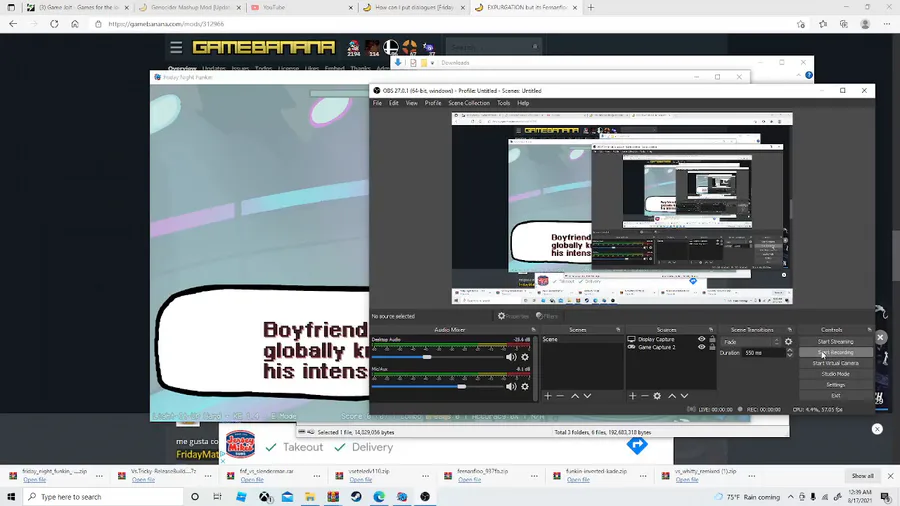Click Start Virtual Camera button
This screenshot has width=900, height=506.
[x=835, y=363]
